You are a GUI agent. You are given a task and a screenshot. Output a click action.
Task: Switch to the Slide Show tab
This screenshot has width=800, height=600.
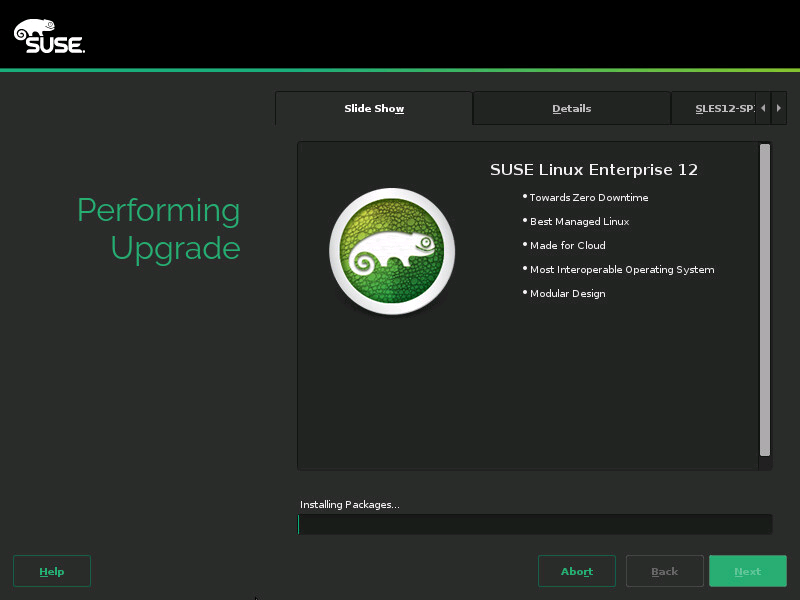coord(374,108)
